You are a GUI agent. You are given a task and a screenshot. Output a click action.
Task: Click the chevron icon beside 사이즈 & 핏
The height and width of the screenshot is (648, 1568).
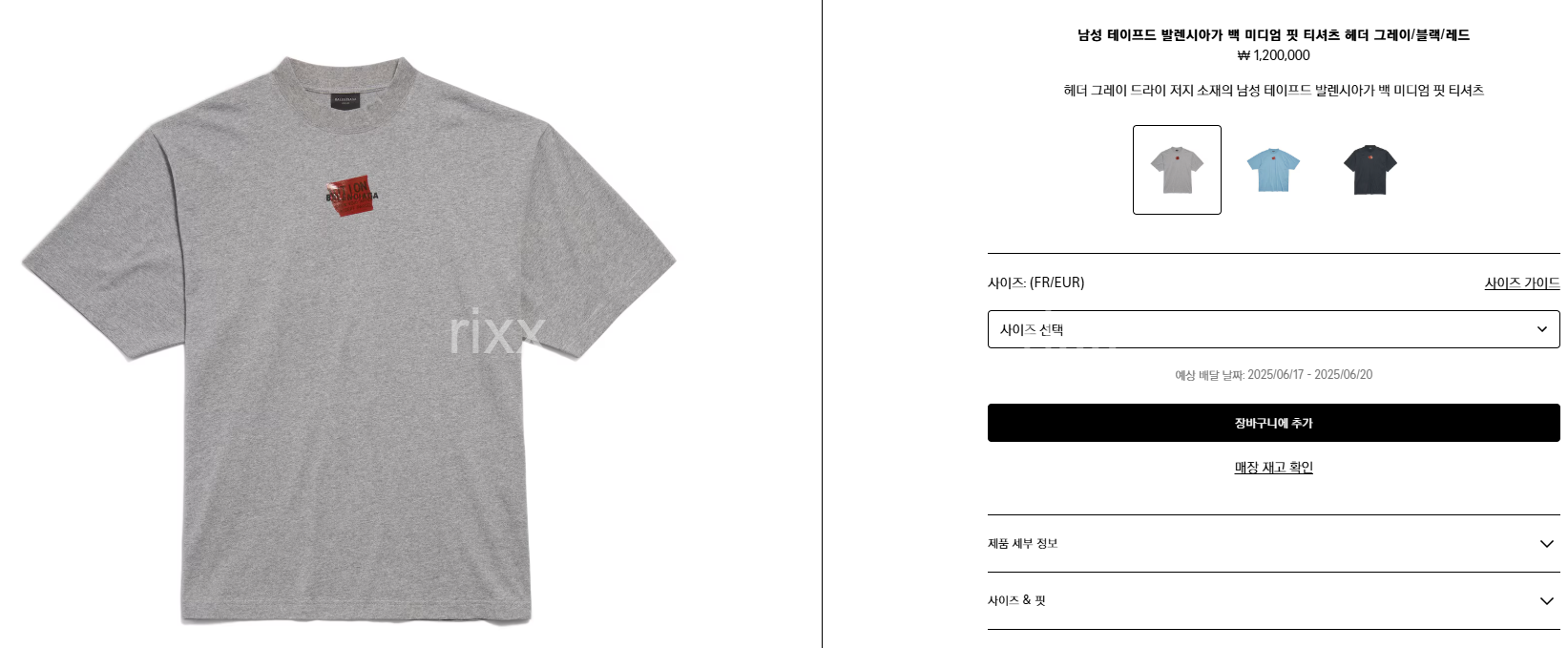click(x=1547, y=601)
